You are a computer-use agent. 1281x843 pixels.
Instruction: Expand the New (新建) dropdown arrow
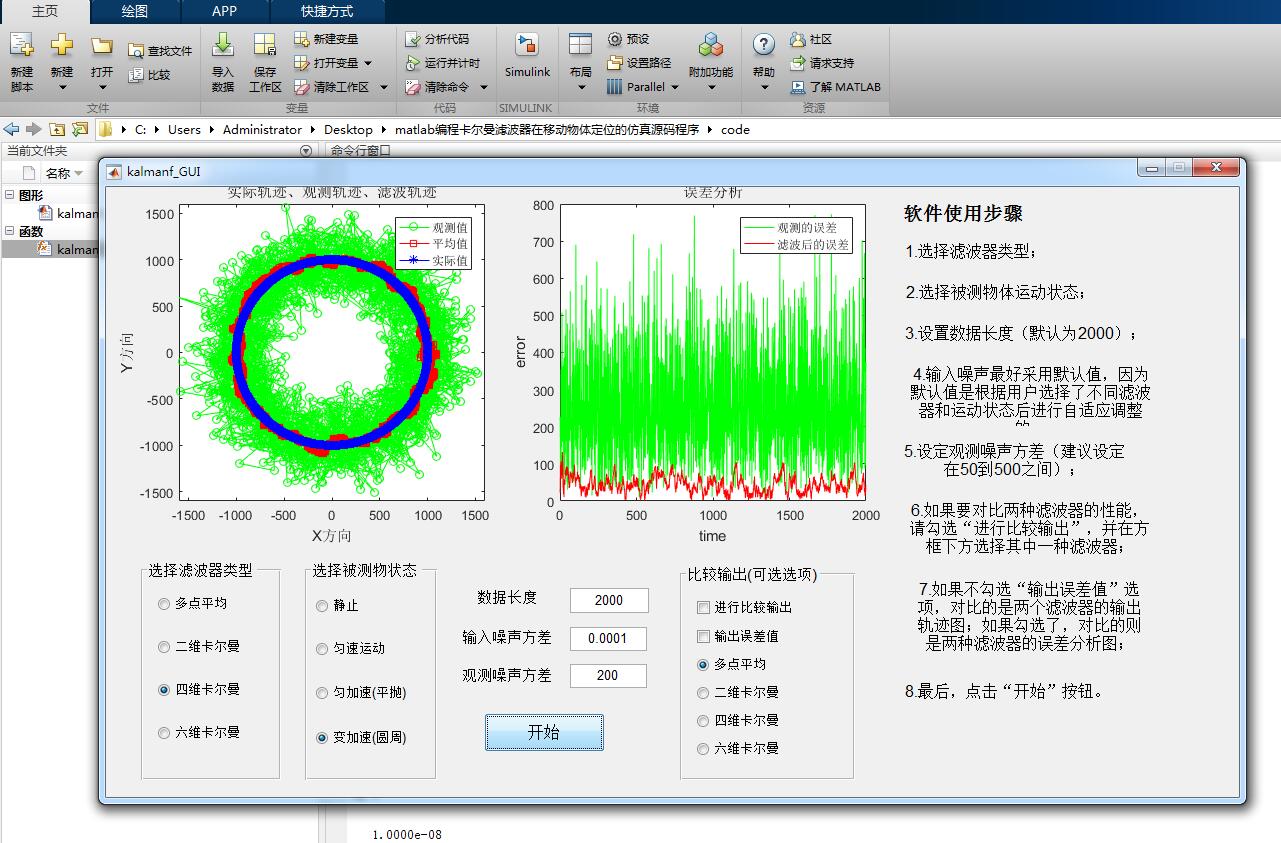pos(62,87)
